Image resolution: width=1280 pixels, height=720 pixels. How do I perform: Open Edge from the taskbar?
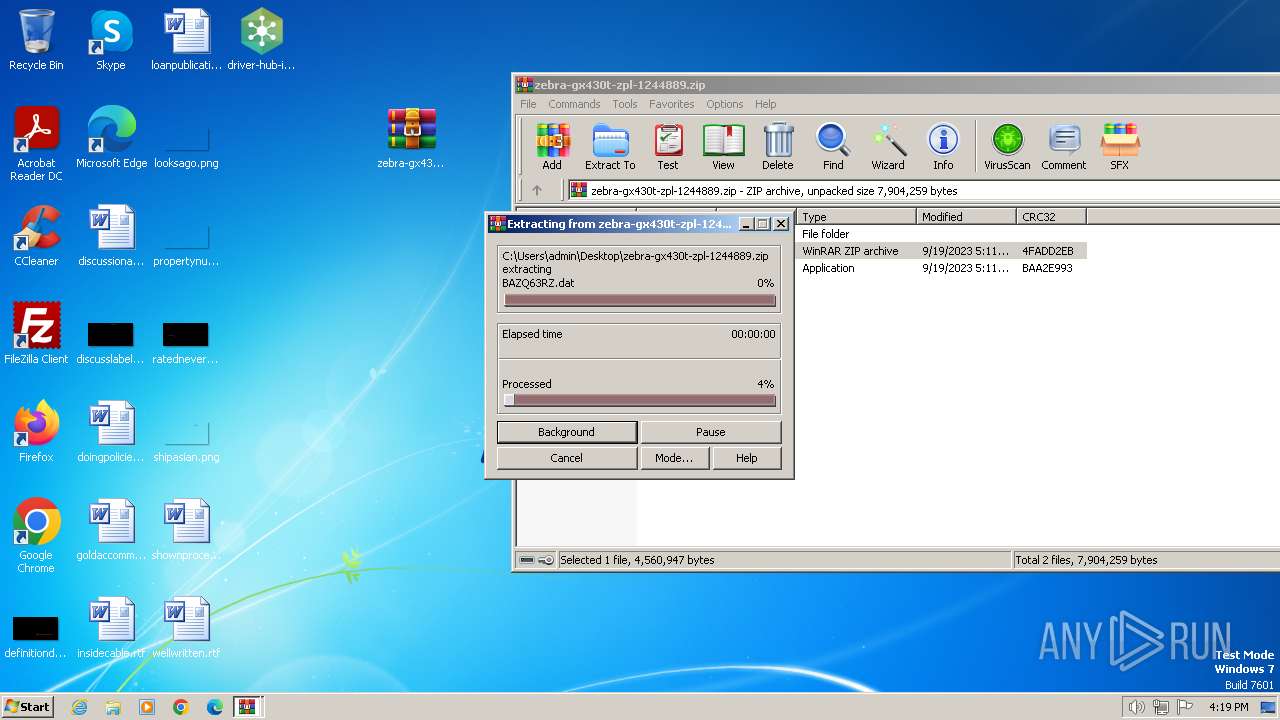(x=214, y=707)
